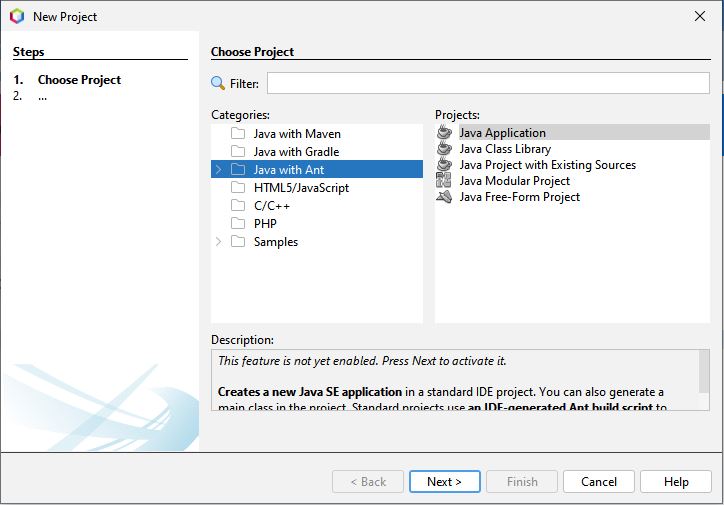Click the Java Free-Form Project icon
Viewport: 724px width, 505px height.
tap(445, 197)
